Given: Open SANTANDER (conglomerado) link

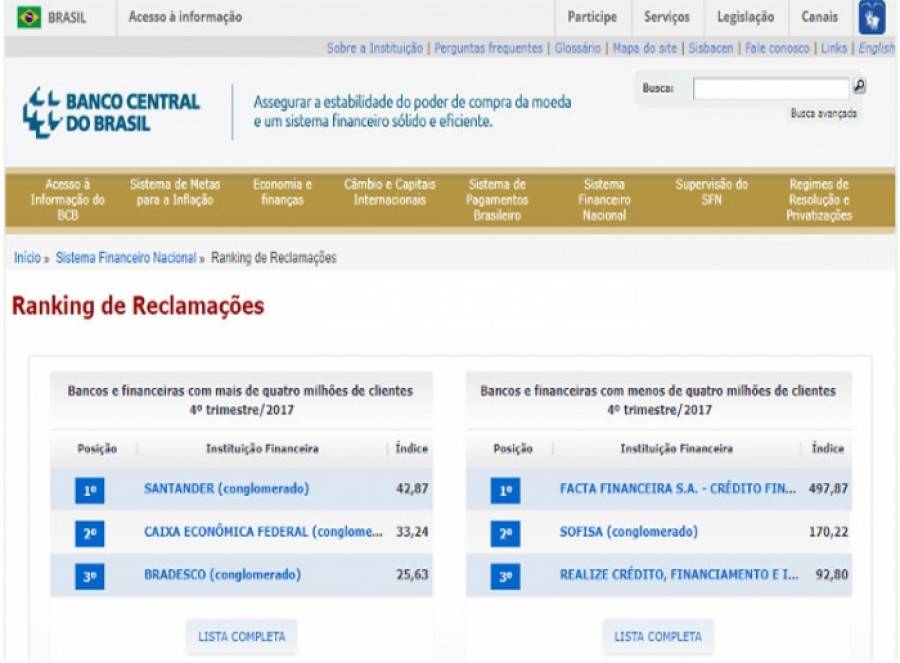Looking at the screenshot, I should coord(226,488).
